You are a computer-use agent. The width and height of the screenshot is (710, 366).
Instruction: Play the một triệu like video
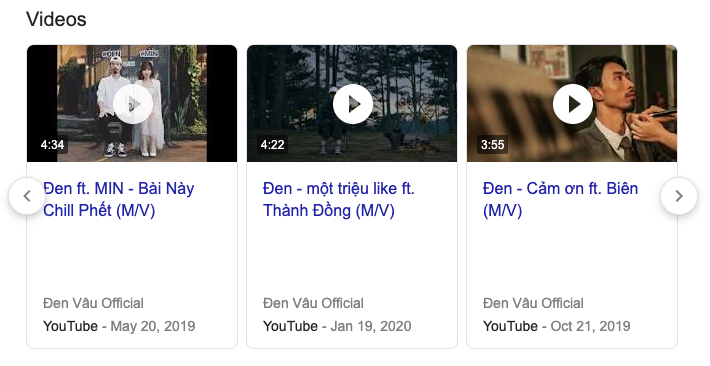(x=353, y=104)
